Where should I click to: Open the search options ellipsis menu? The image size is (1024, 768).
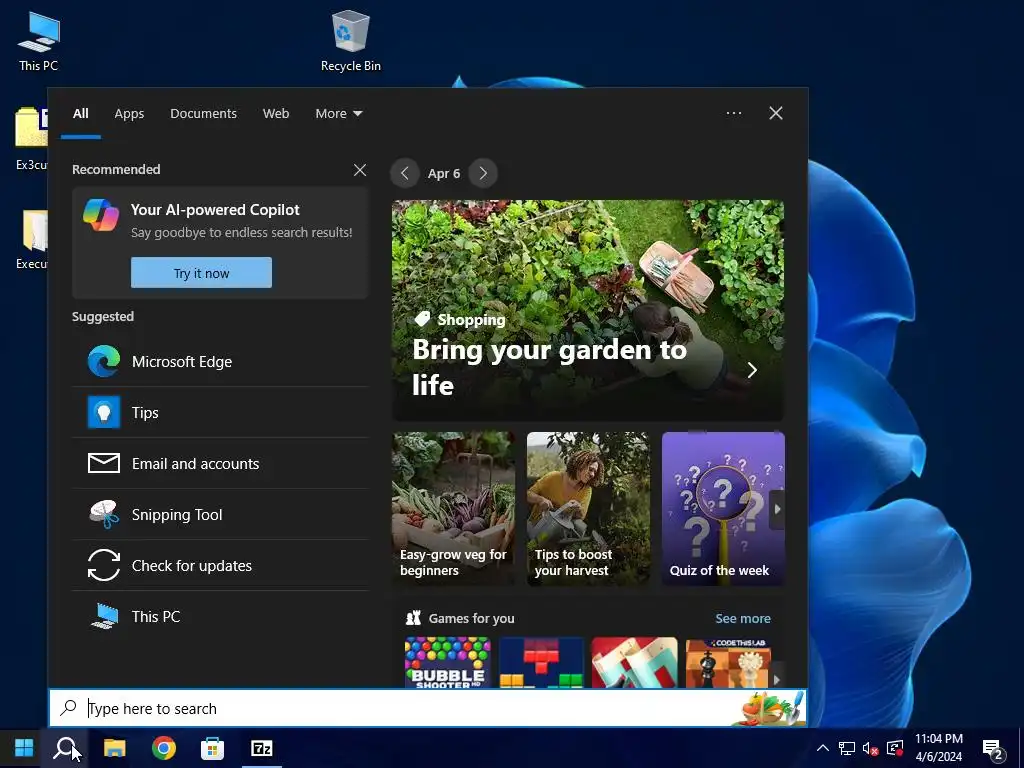(734, 113)
